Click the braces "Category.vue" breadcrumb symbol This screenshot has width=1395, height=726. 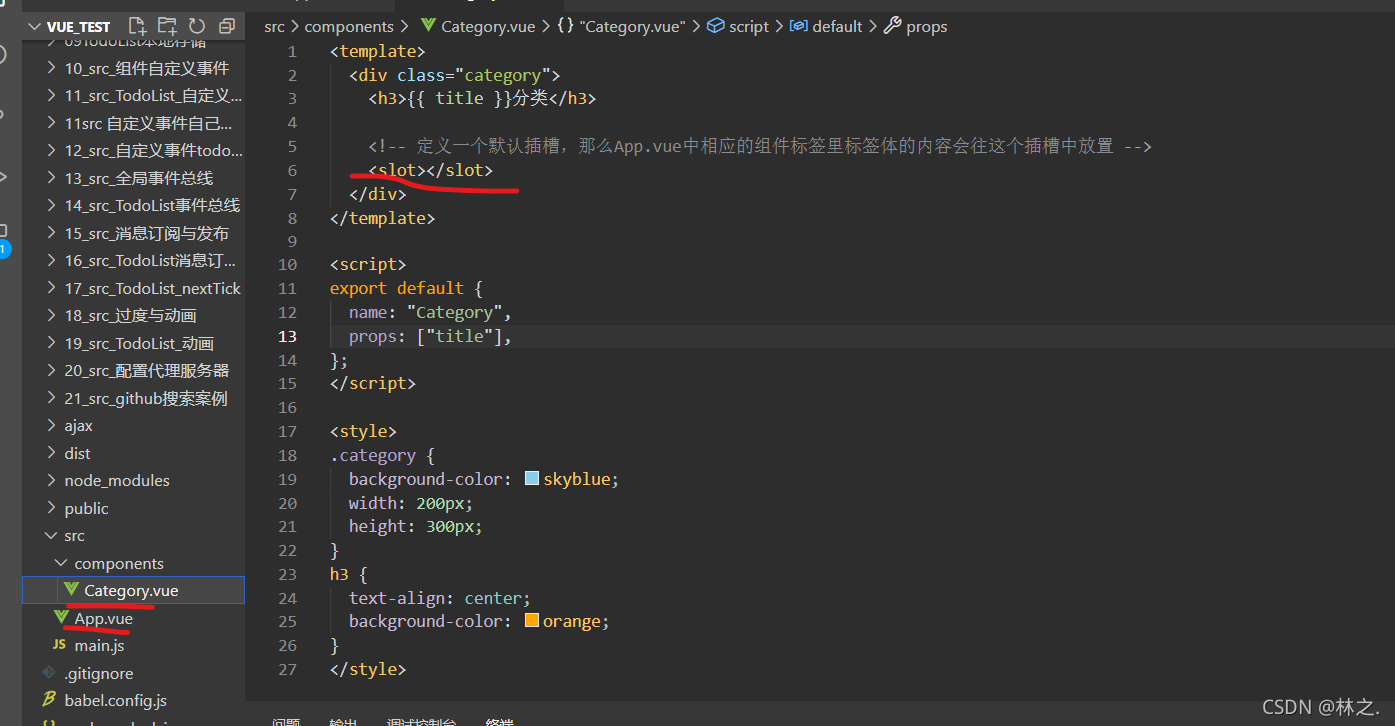[621, 27]
